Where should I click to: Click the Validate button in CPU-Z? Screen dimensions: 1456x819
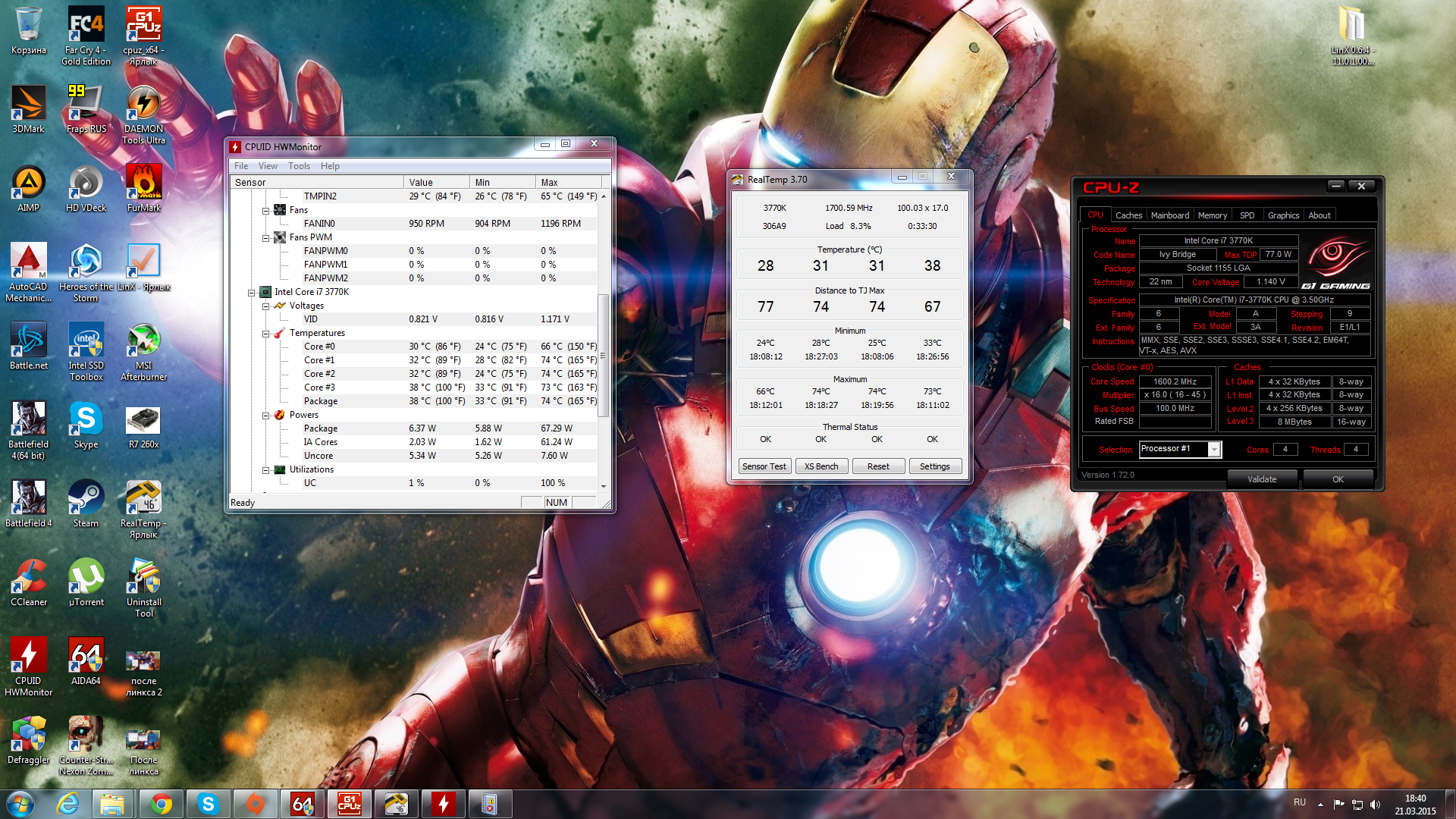(x=1262, y=479)
